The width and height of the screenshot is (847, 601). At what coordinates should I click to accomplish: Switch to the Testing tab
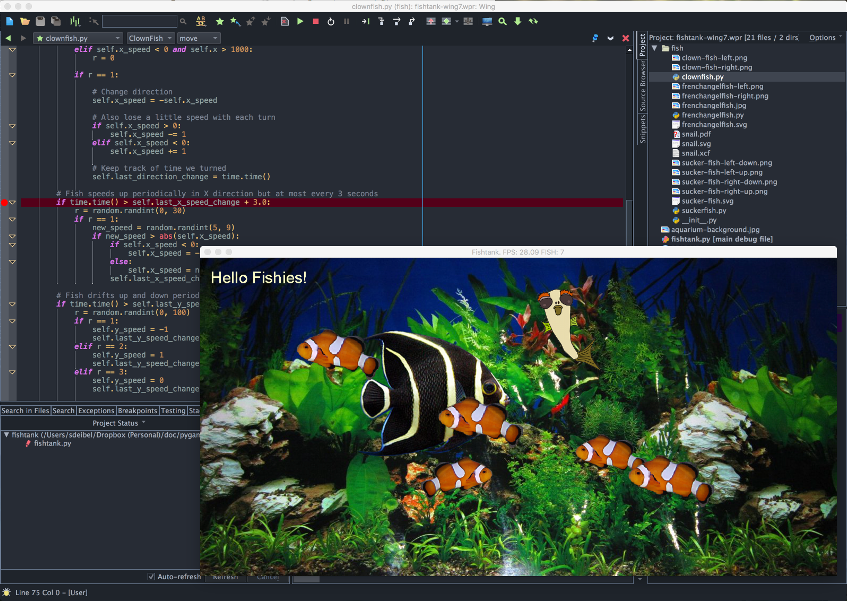pyautogui.click(x=173, y=411)
